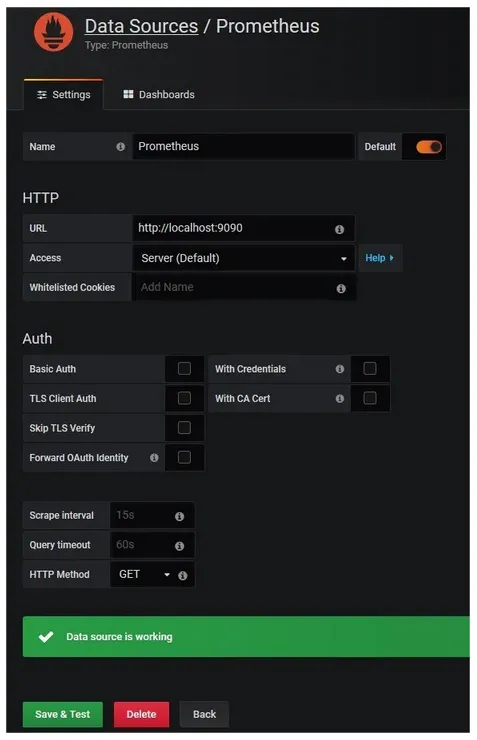The width and height of the screenshot is (477, 740).
Task: Click the 'Data source is working' message
Action: point(119,637)
